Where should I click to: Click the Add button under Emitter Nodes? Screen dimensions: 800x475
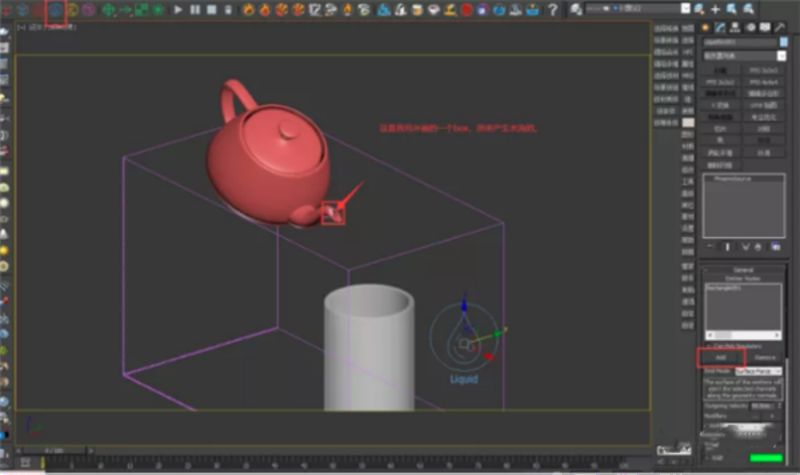720,356
